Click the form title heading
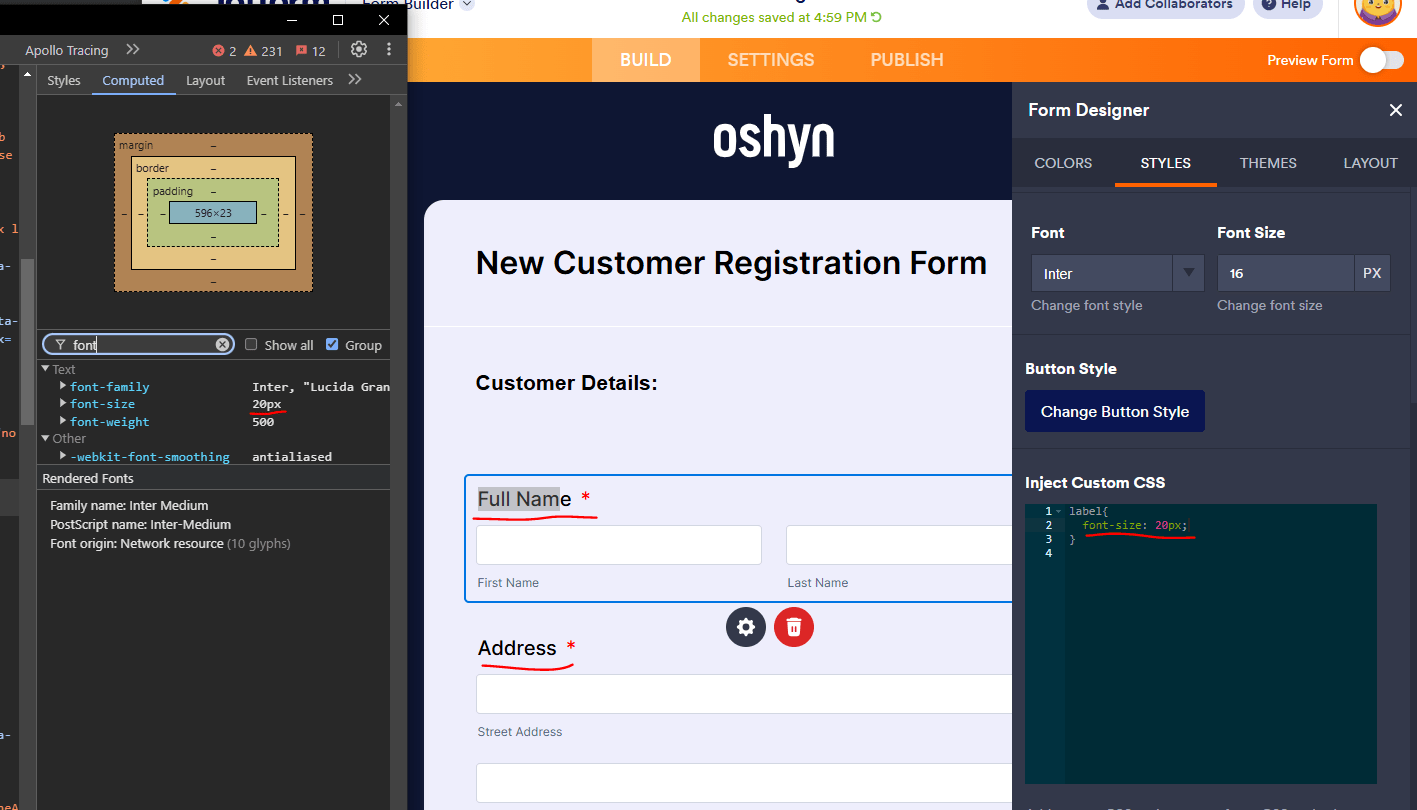 [x=731, y=263]
